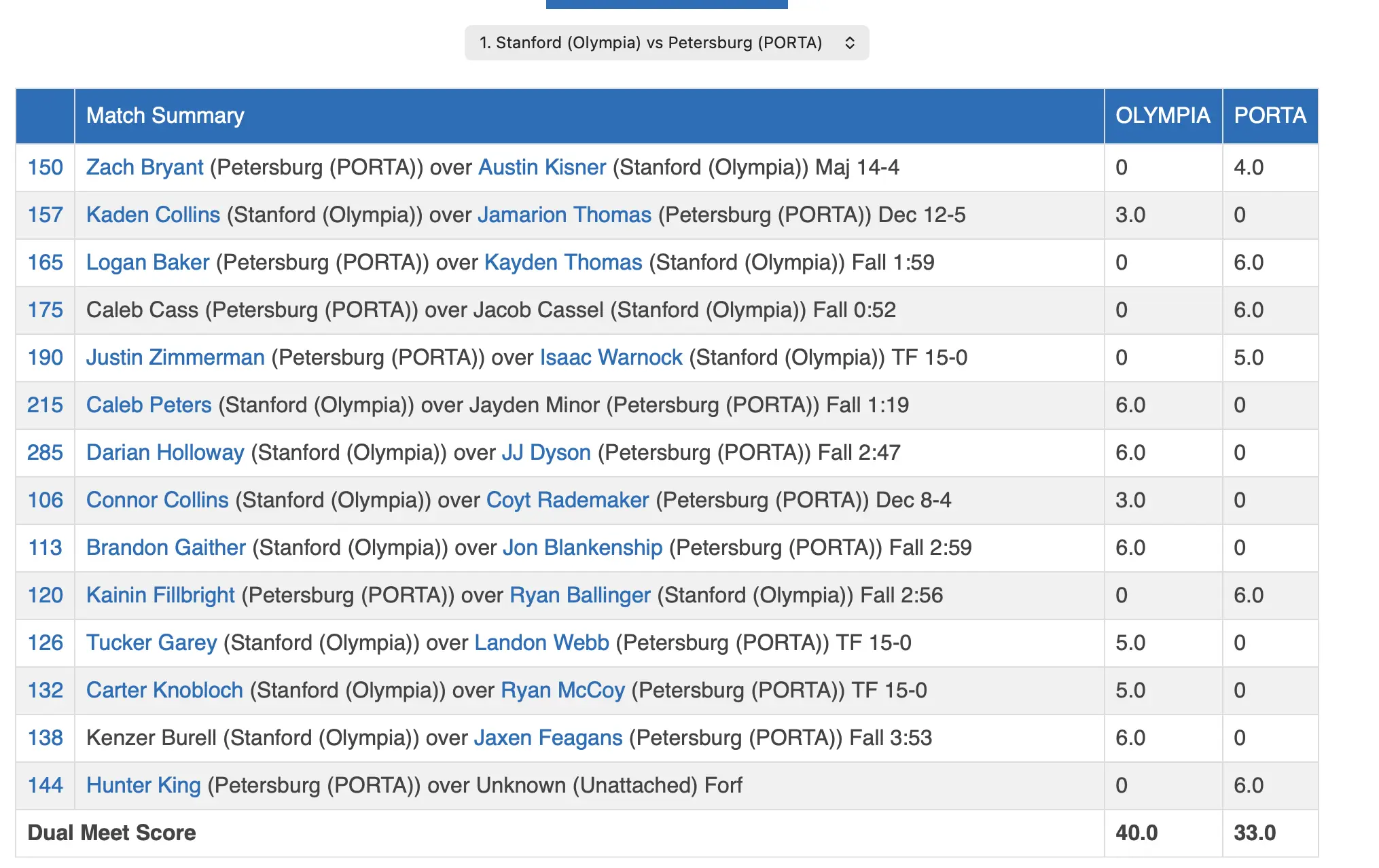Image resolution: width=1379 pixels, height=868 pixels.
Task: Open Coyt Rademaker profile link
Action: tap(567, 500)
